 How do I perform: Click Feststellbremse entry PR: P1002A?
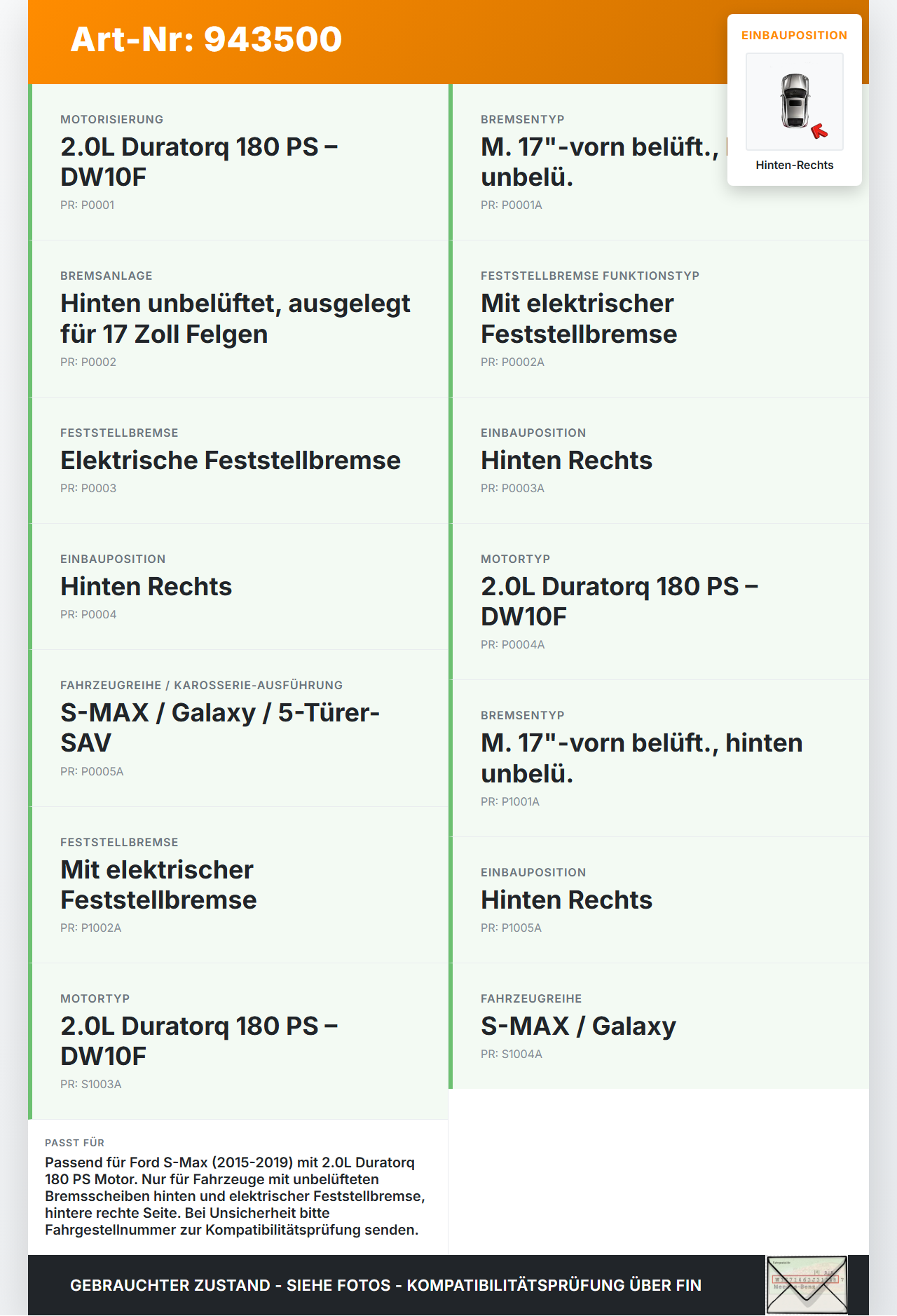238,885
